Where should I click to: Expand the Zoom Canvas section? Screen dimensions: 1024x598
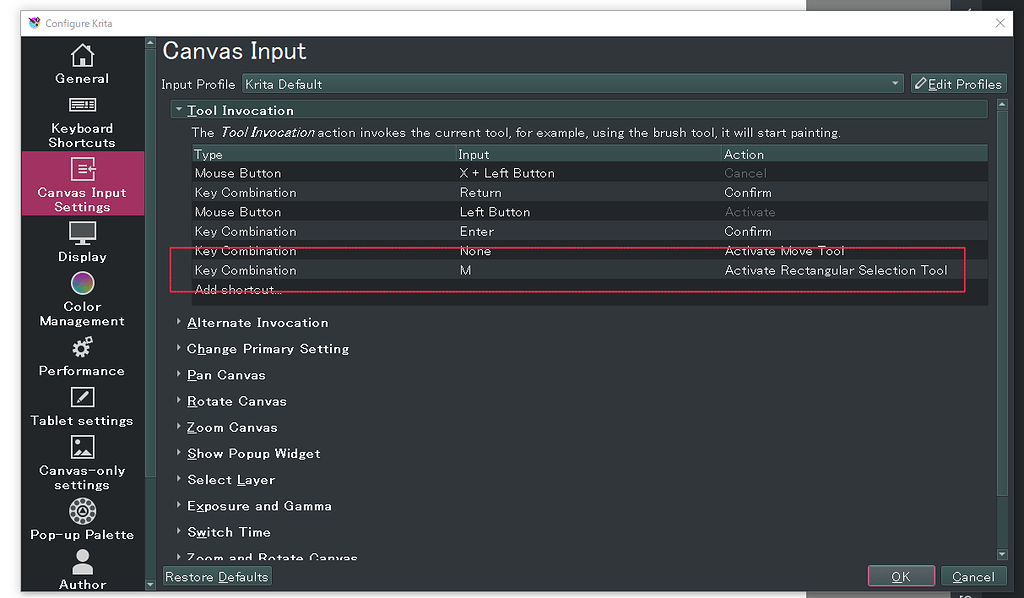click(x=178, y=426)
